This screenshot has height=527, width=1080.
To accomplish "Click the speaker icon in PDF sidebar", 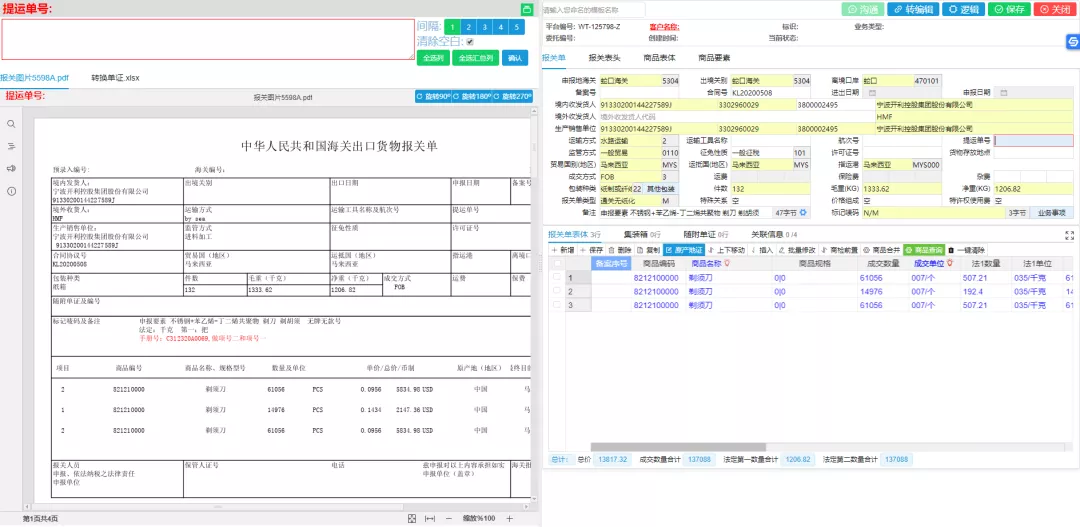I will (x=11, y=169).
